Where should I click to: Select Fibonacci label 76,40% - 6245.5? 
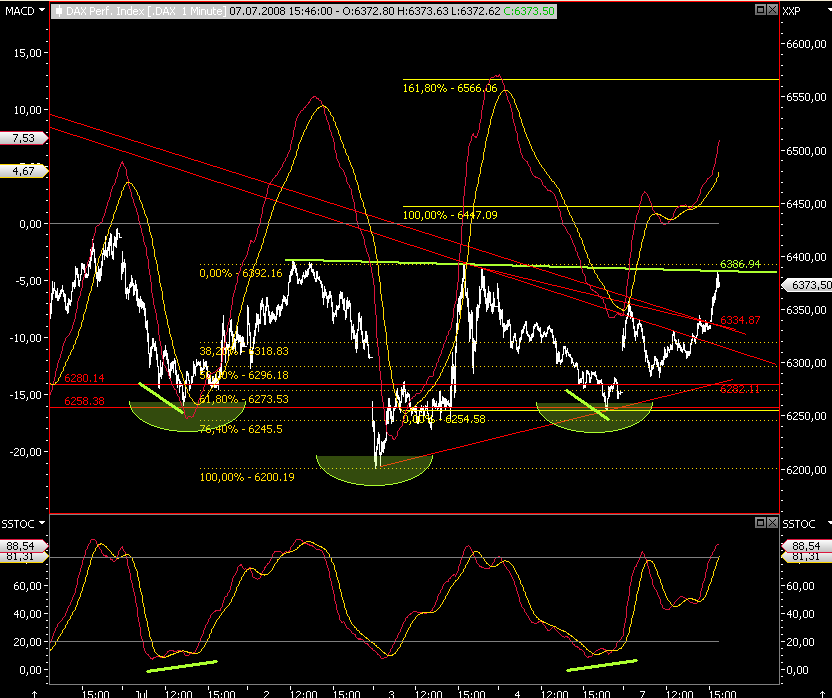(x=241, y=429)
